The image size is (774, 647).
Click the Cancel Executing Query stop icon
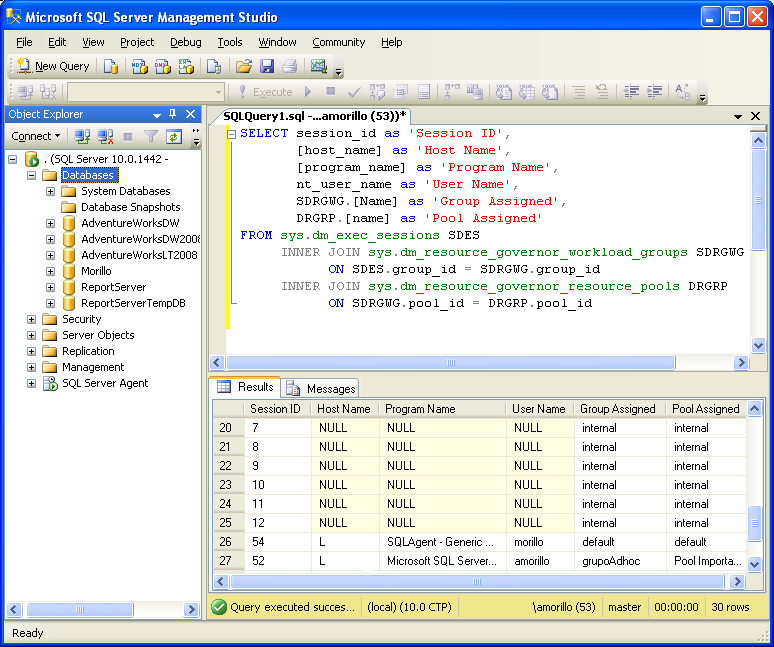(x=331, y=91)
